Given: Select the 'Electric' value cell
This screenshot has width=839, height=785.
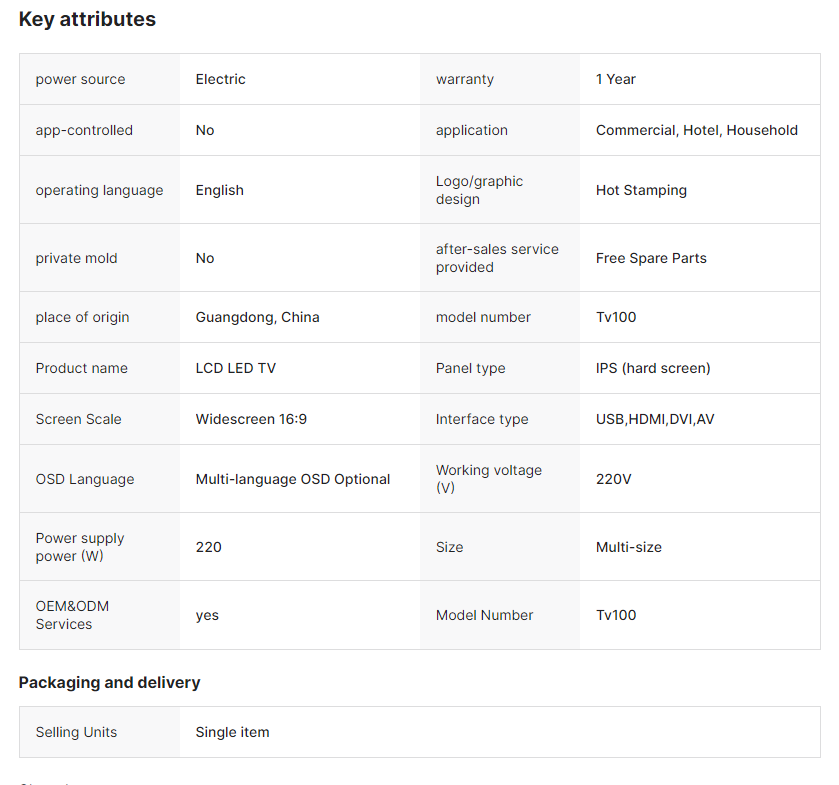Looking at the screenshot, I should tap(220, 79).
